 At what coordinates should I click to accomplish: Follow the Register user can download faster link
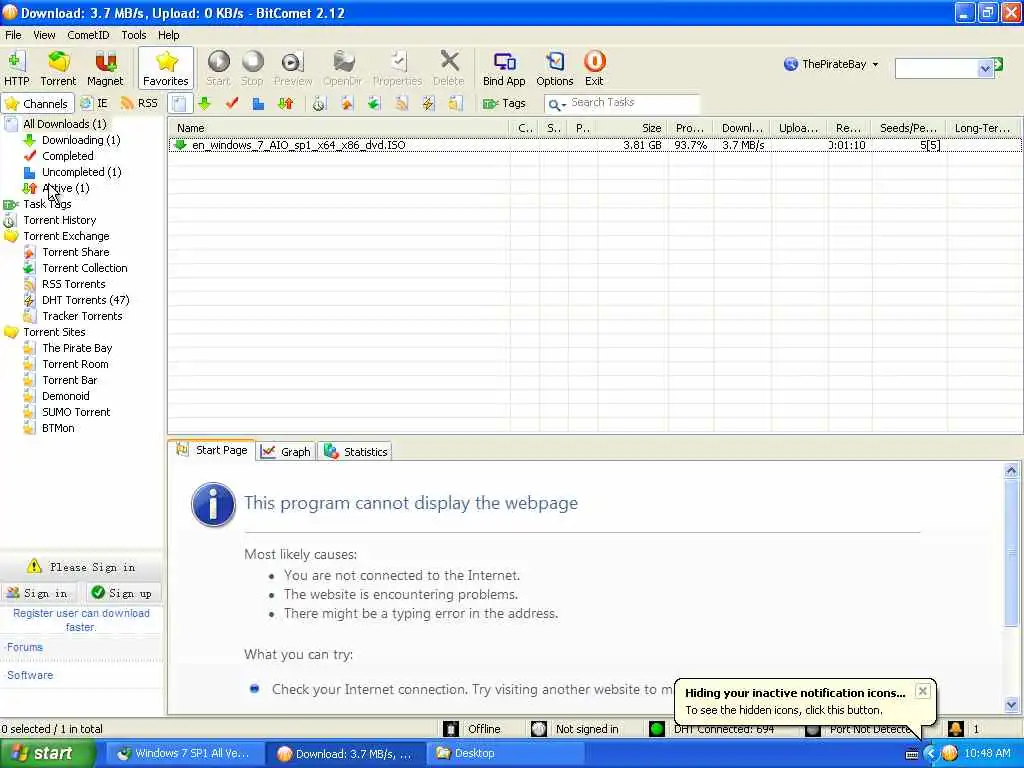(81, 620)
